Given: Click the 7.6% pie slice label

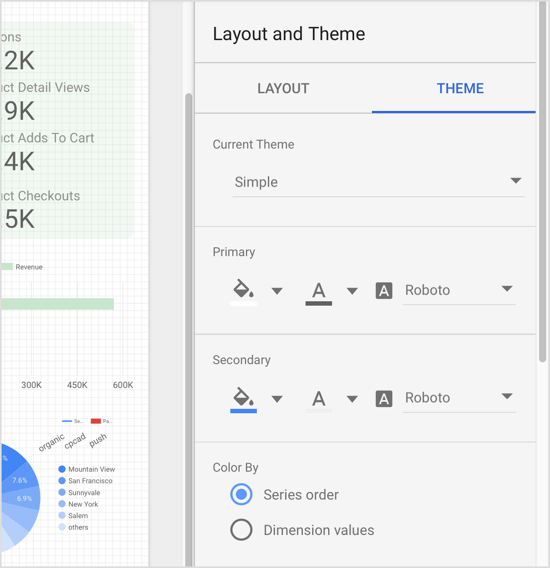Looking at the screenshot, I should 20,480.
